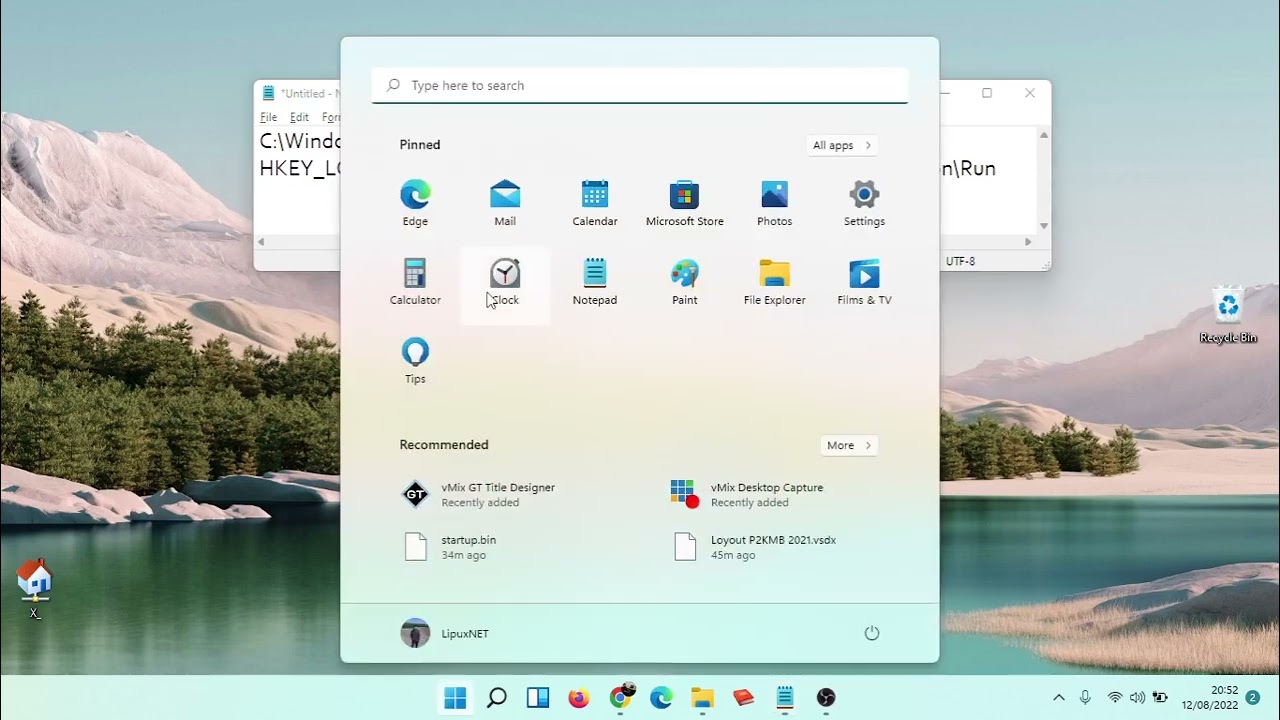1280x720 pixels.
Task: Close the Notepad window
Action: tap(1030, 93)
